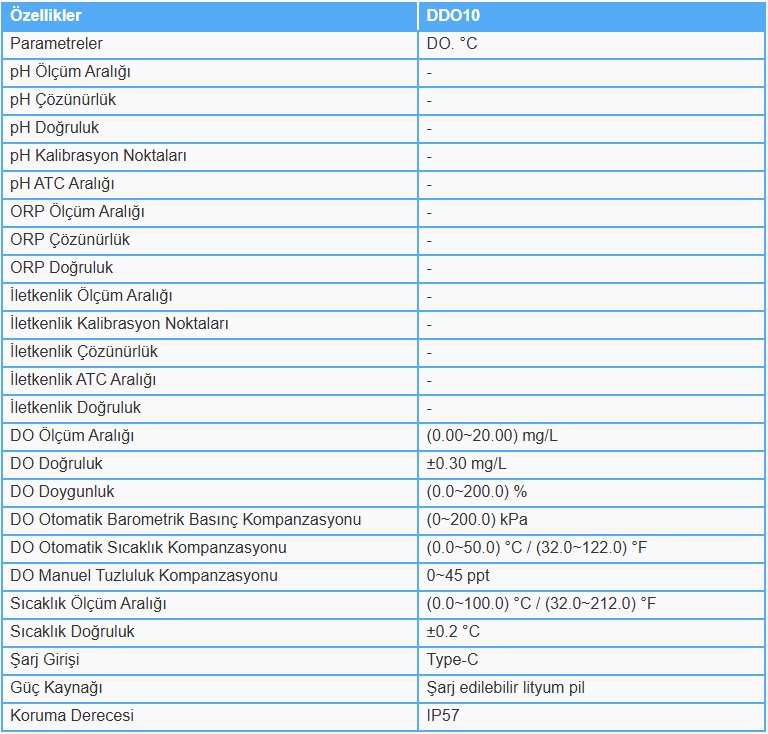The height and width of the screenshot is (734, 768).
Task: Click the 'ORP Doğruluk' label
Action: pos(62,268)
